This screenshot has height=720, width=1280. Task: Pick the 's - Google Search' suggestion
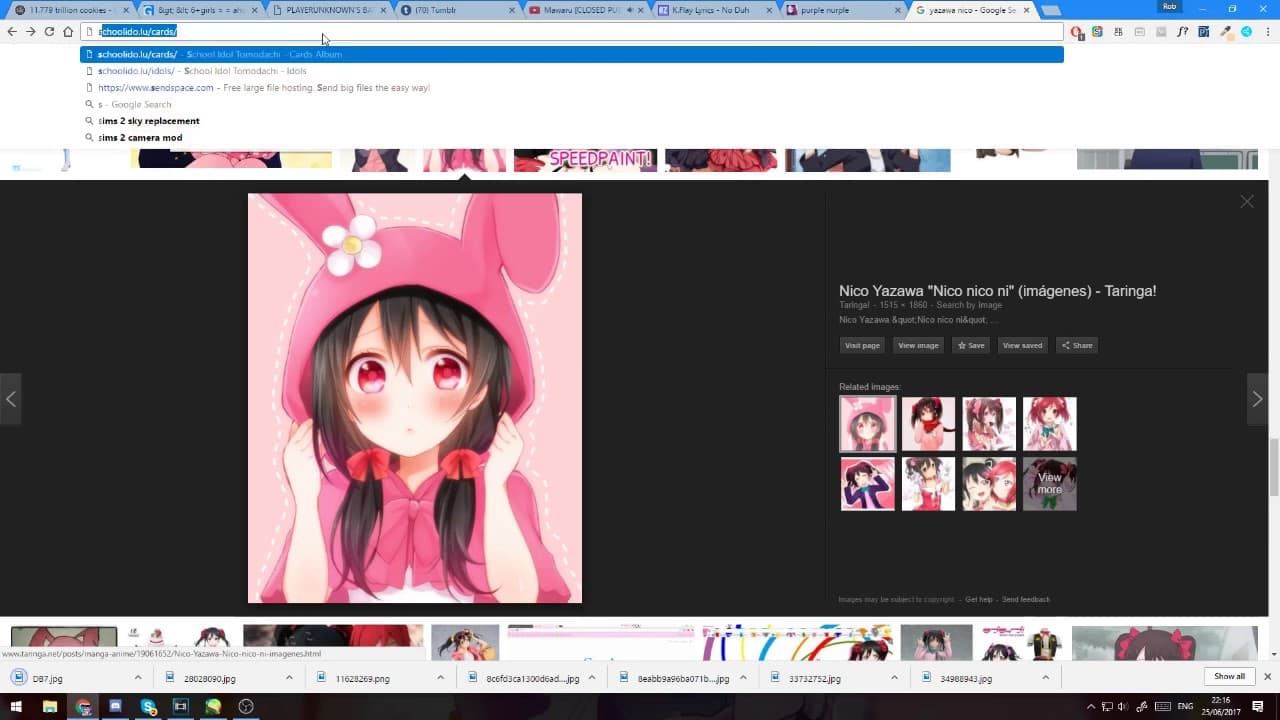(572, 104)
